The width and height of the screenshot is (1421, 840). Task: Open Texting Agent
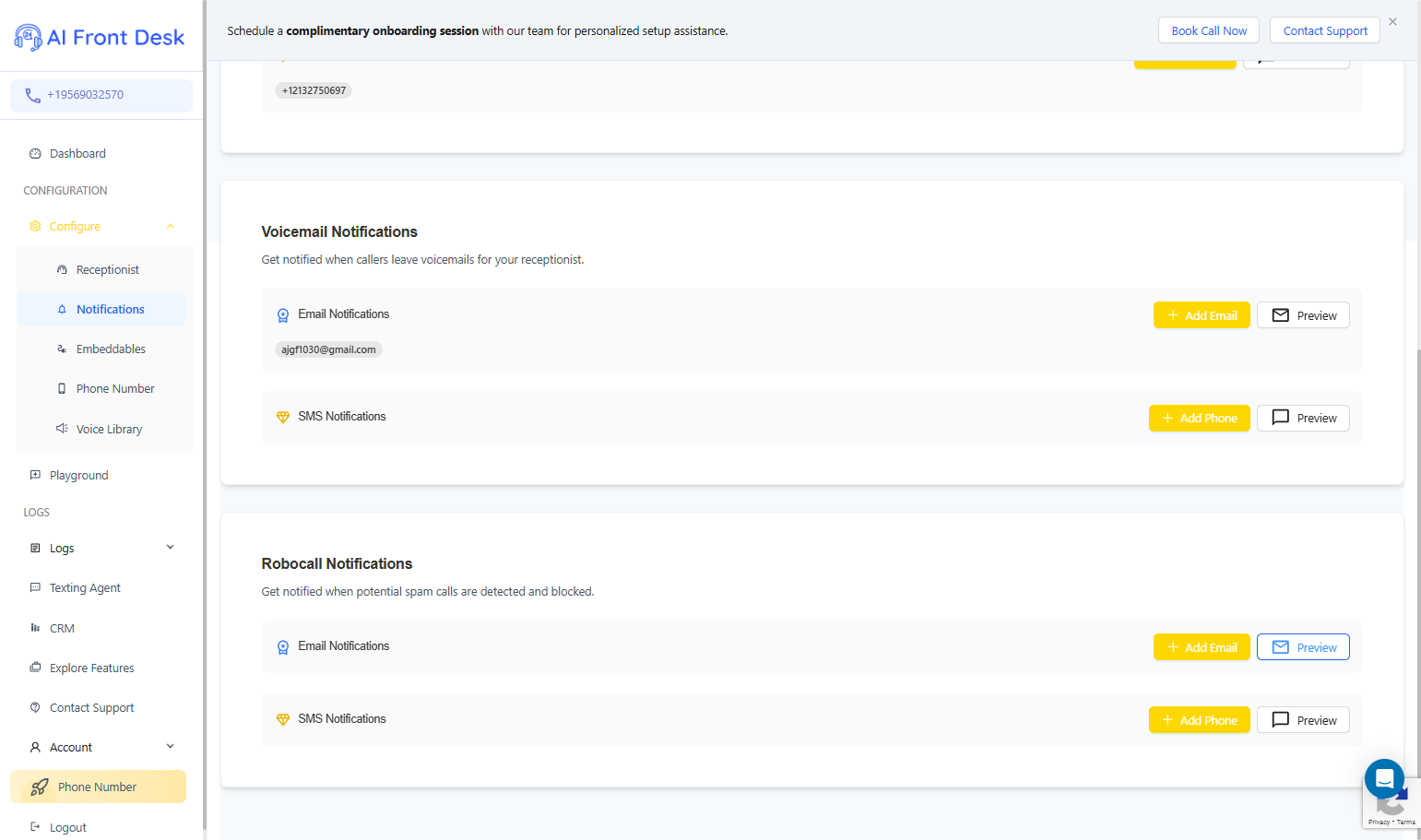pos(85,588)
